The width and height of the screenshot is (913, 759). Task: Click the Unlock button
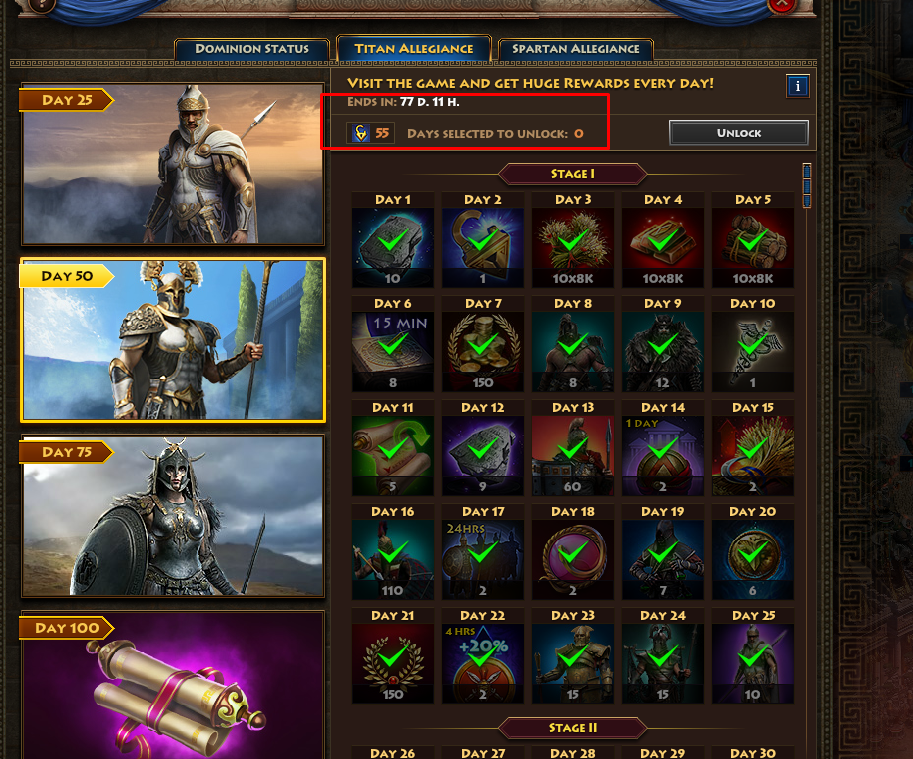tap(738, 133)
